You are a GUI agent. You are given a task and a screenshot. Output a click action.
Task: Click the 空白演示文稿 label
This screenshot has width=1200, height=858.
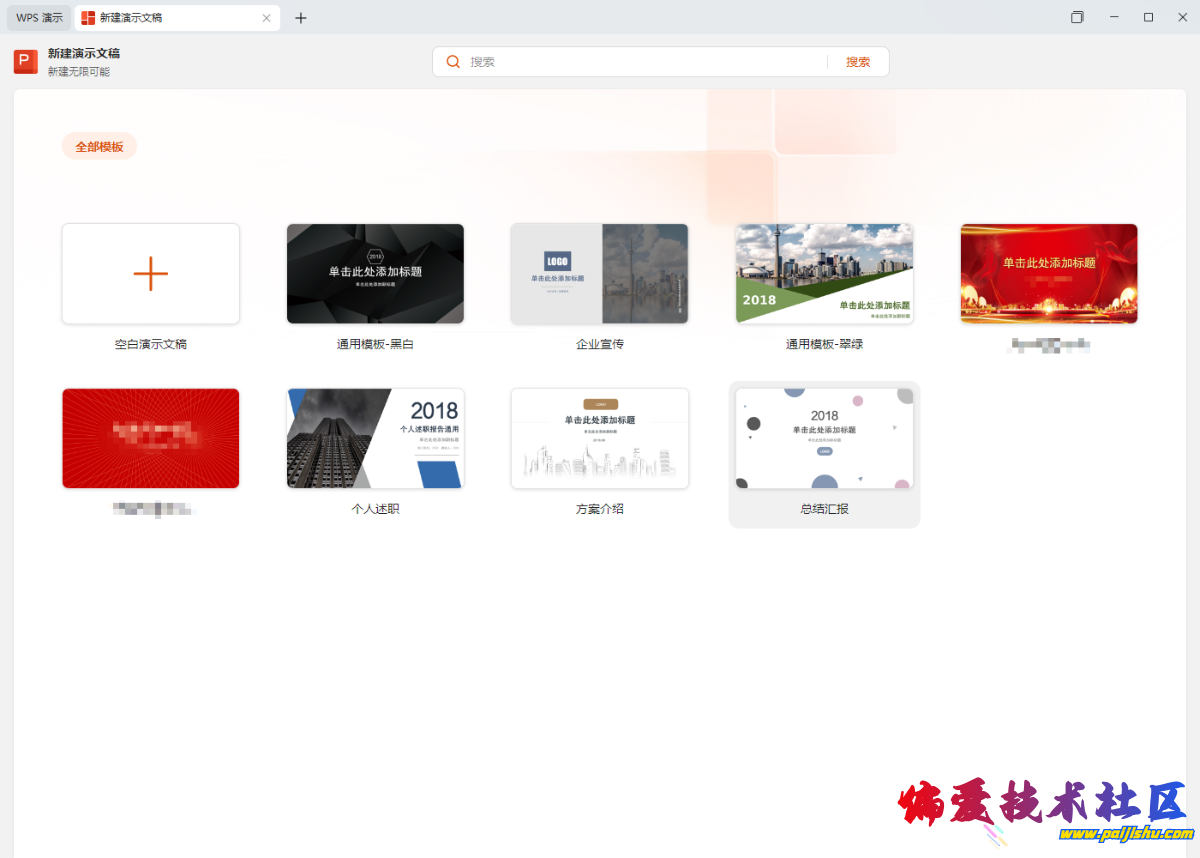tap(150, 344)
